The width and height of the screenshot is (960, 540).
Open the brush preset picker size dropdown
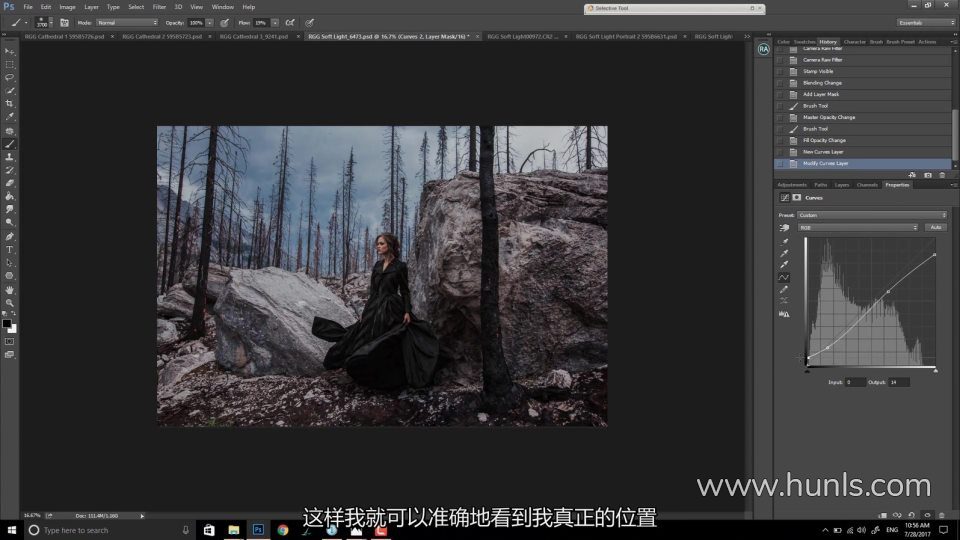point(51,23)
